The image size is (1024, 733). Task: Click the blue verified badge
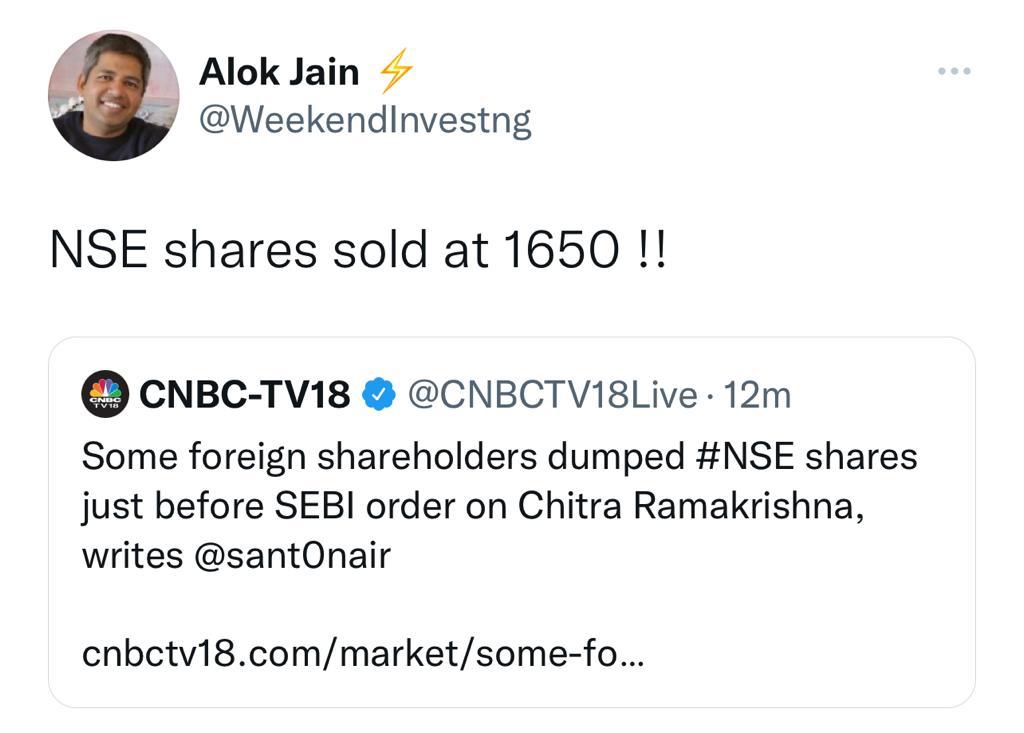(x=378, y=396)
